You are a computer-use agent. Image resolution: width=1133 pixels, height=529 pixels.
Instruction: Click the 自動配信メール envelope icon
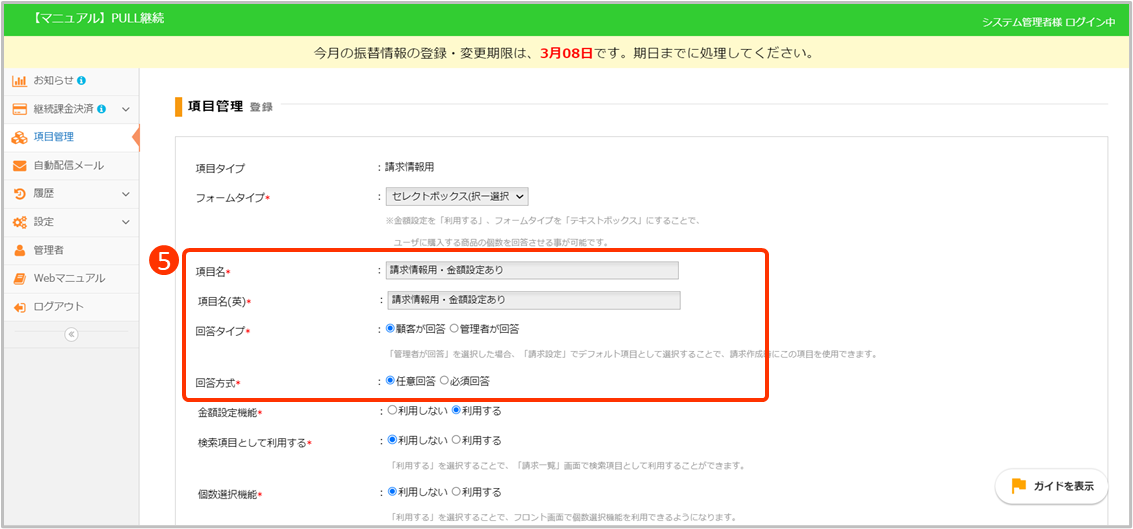[19, 165]
